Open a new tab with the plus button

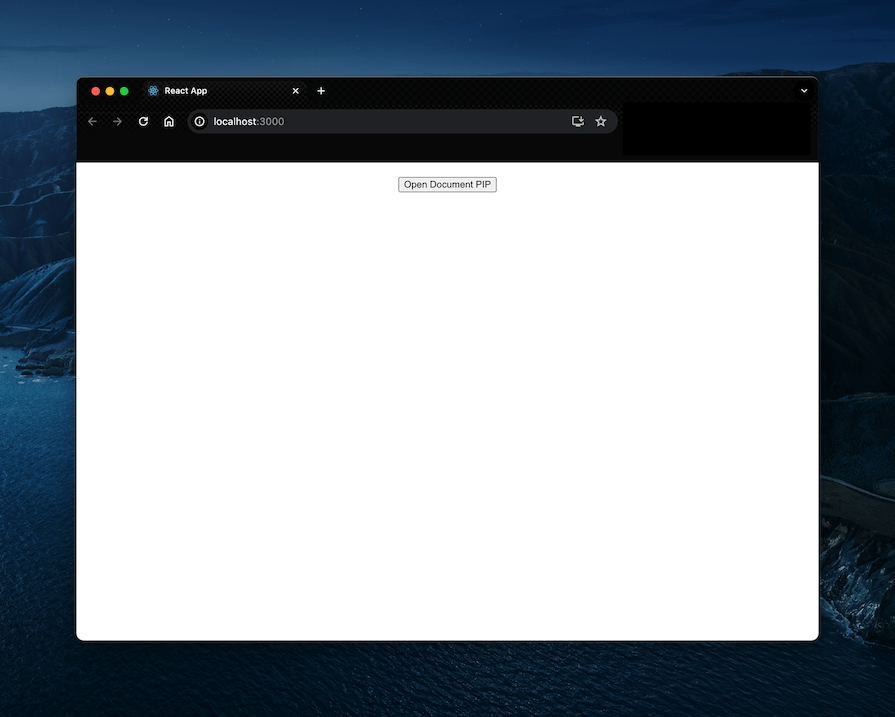(x=321, y=90)
